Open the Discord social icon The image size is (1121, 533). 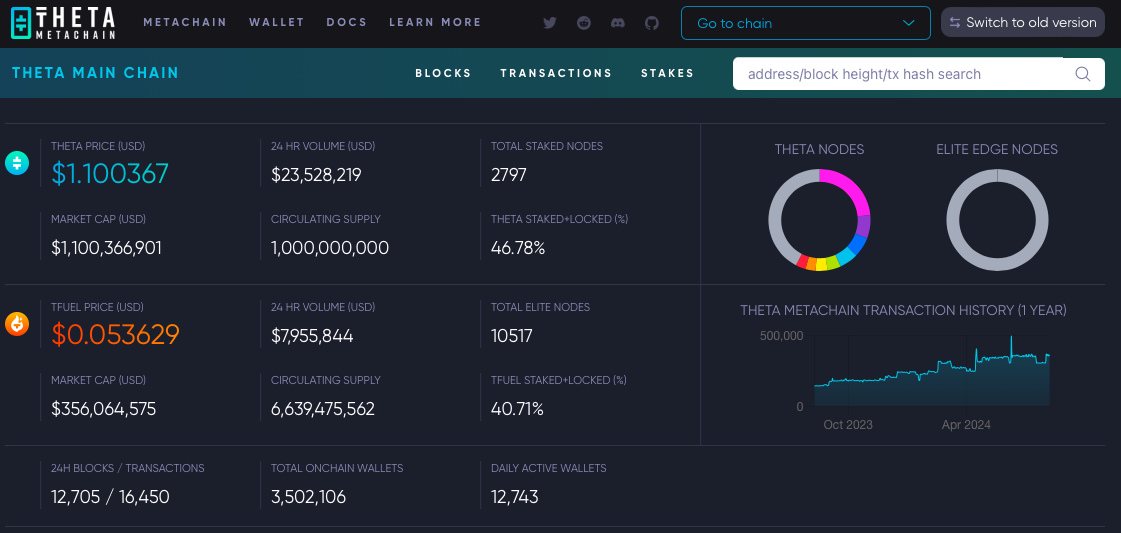tap(618, 23)
